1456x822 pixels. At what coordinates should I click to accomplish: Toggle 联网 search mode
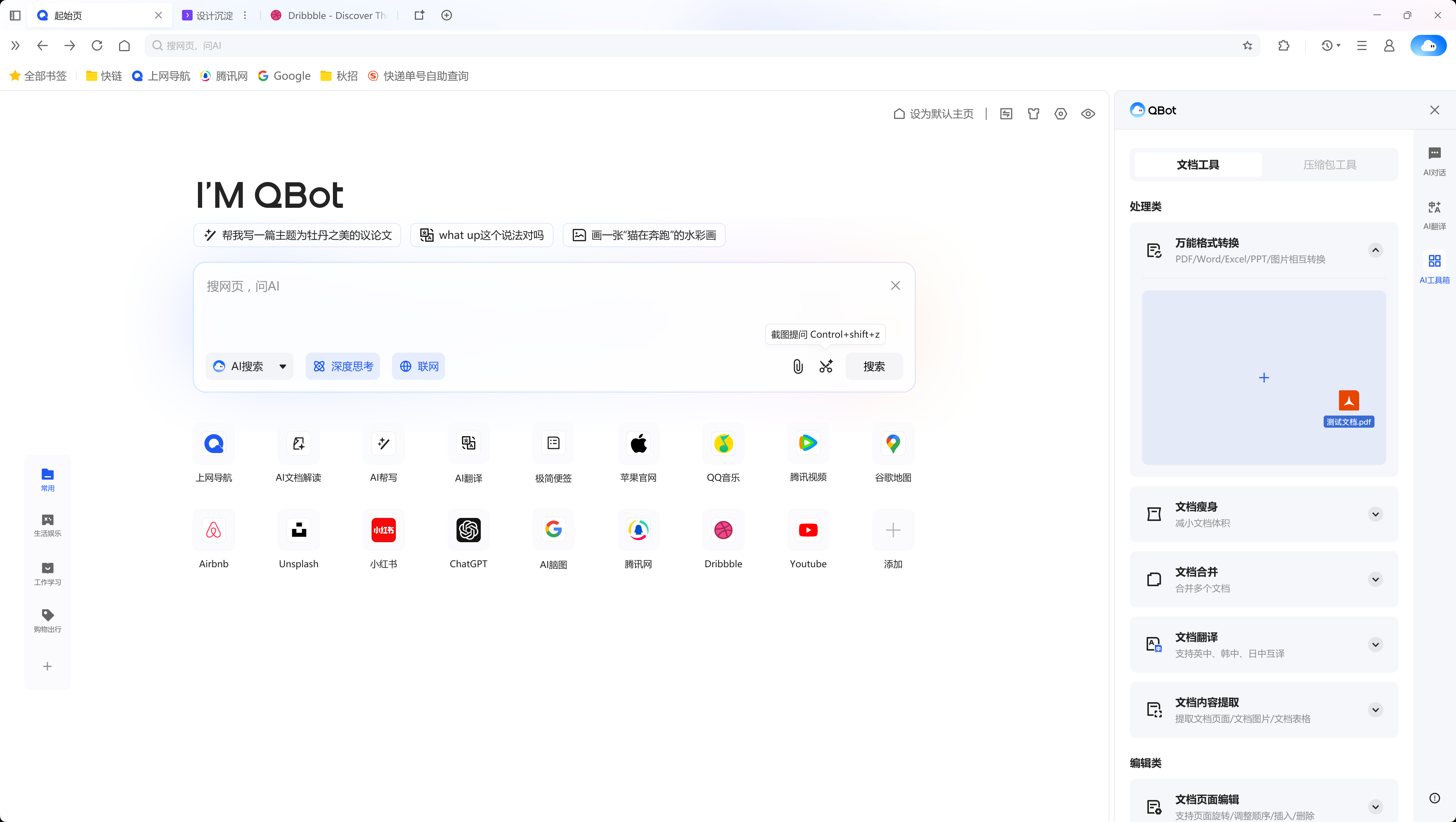point(418,366)
